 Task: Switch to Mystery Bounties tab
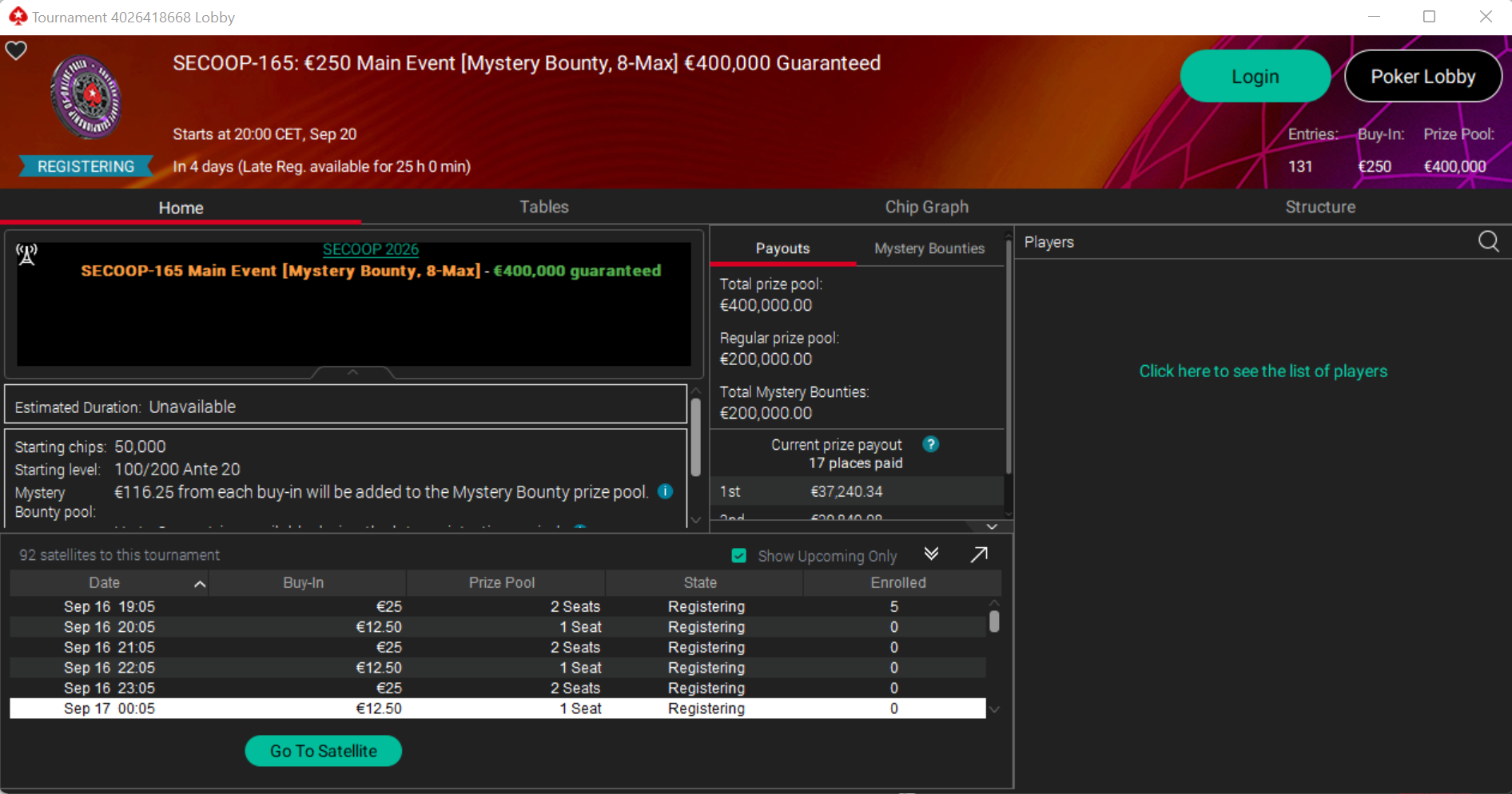pos(929,248)
